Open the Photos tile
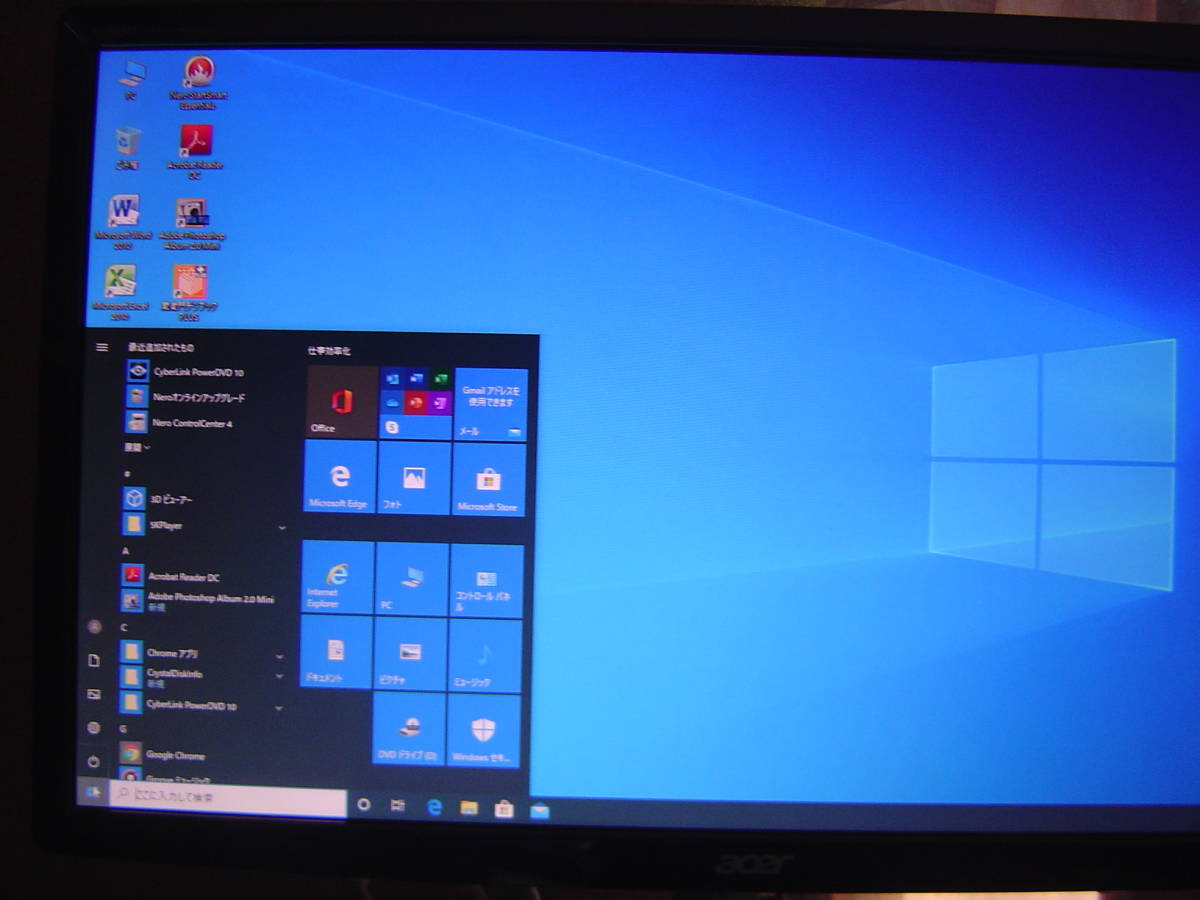 pos(414,479)
